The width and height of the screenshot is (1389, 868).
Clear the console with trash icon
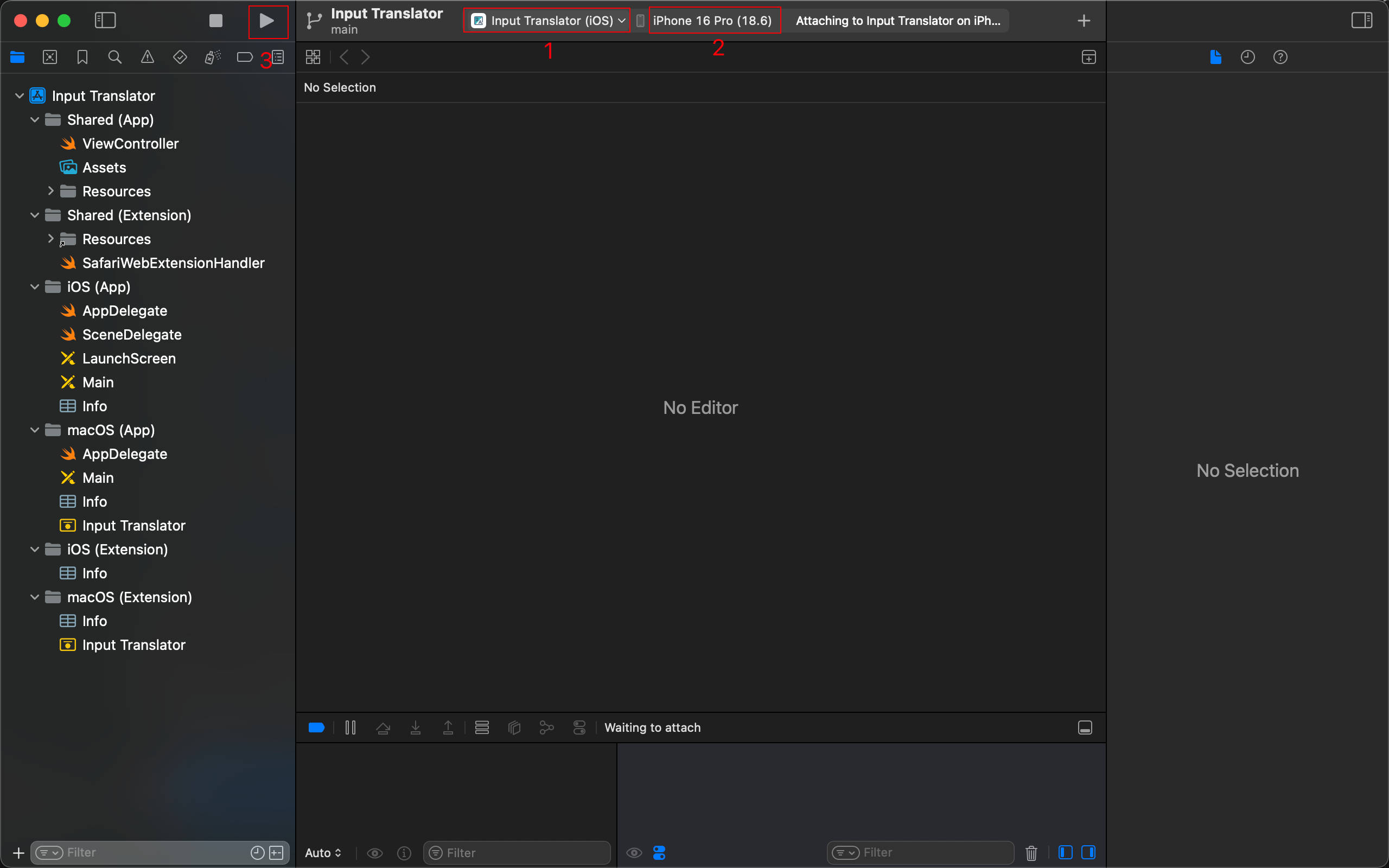[x=1031, y=852]
